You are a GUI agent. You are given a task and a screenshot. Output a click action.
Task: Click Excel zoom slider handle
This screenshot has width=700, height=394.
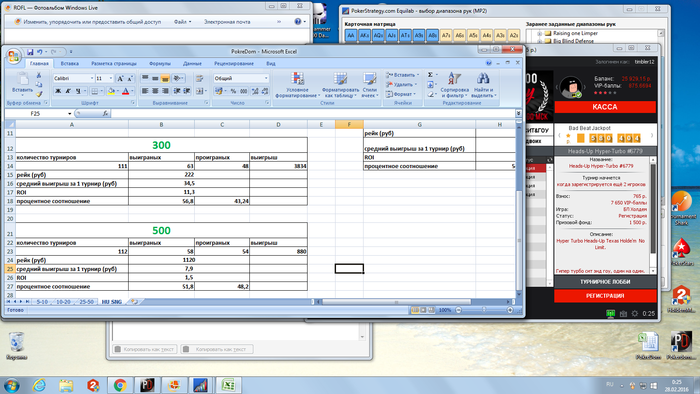(484, 310)
